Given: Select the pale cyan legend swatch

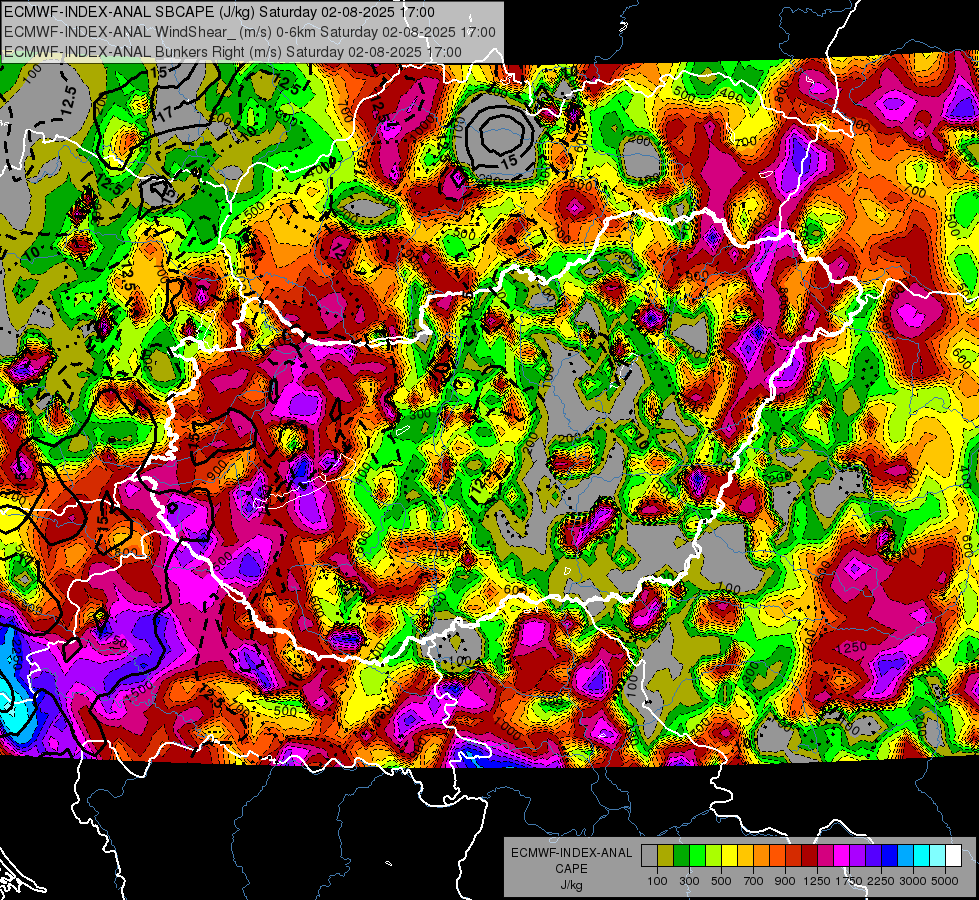Looking at the screenshot, I should (x=937, y=856).
